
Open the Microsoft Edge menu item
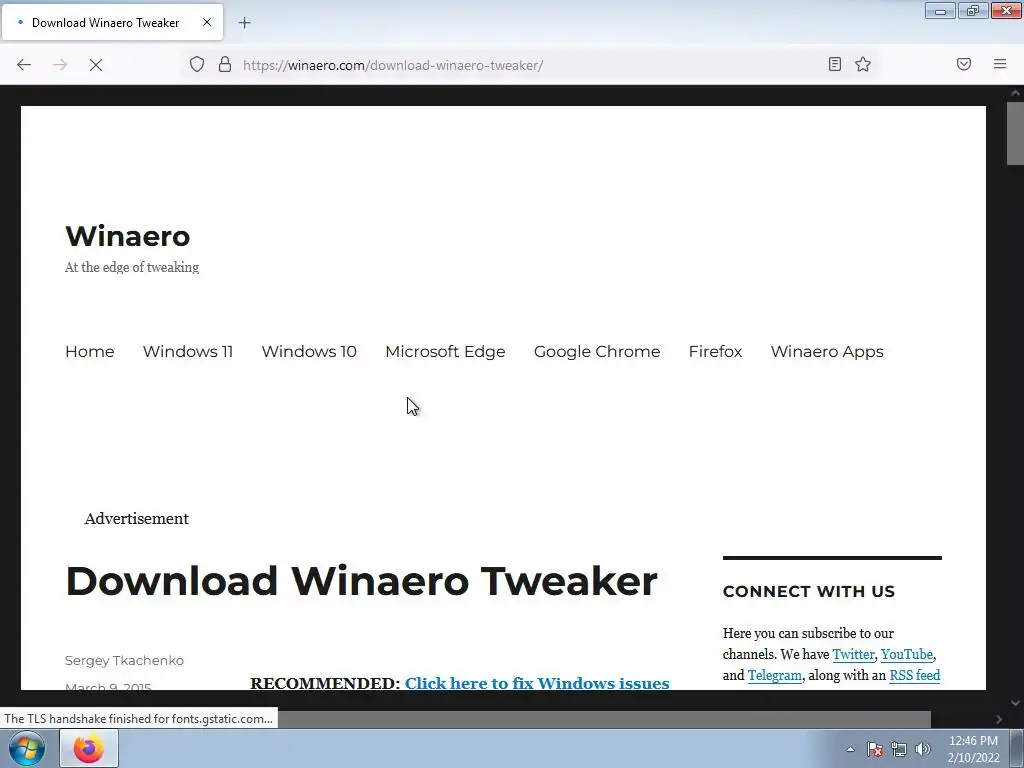click(x=445, y=351)
